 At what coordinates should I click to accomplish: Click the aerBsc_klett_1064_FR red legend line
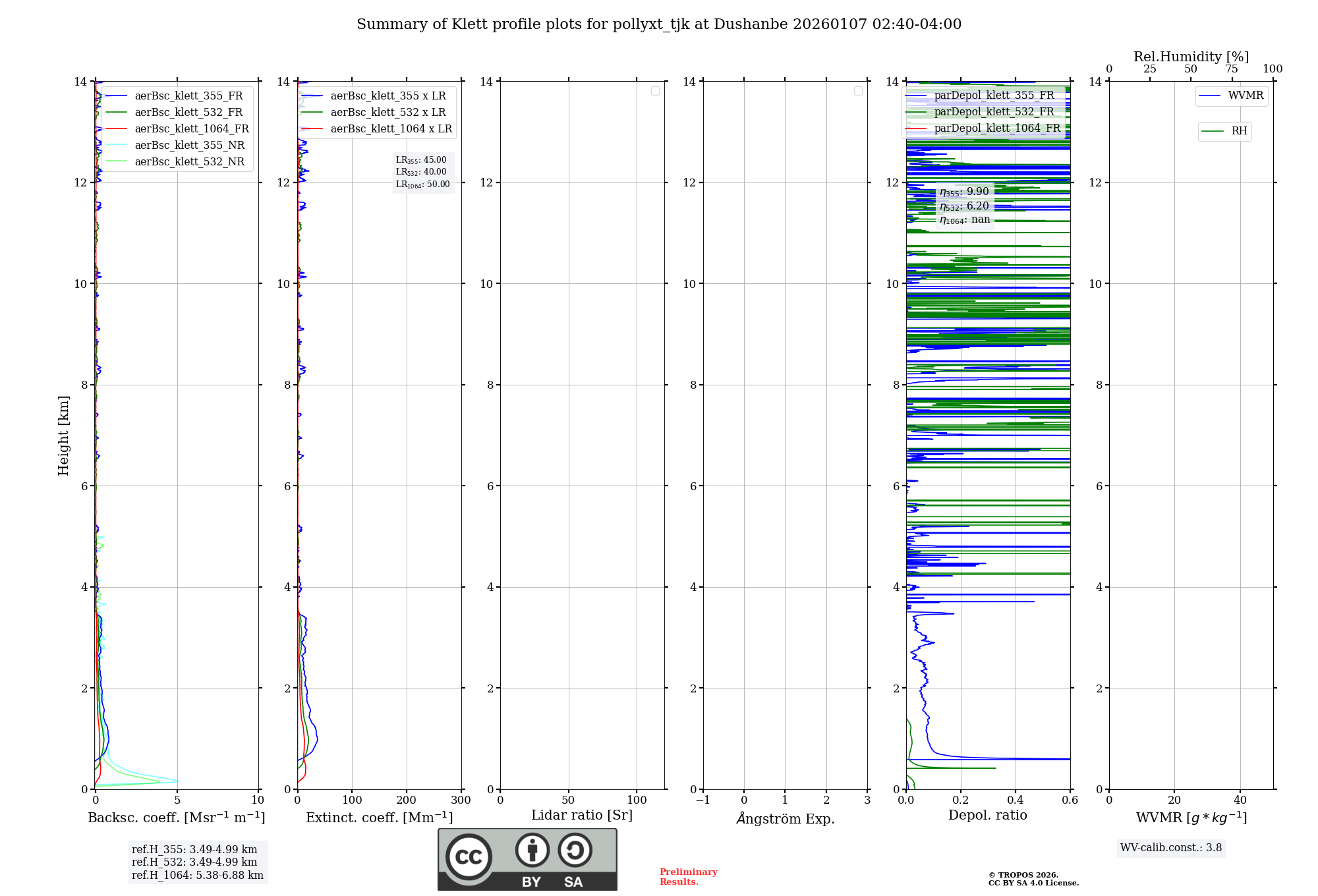[117, 129]
